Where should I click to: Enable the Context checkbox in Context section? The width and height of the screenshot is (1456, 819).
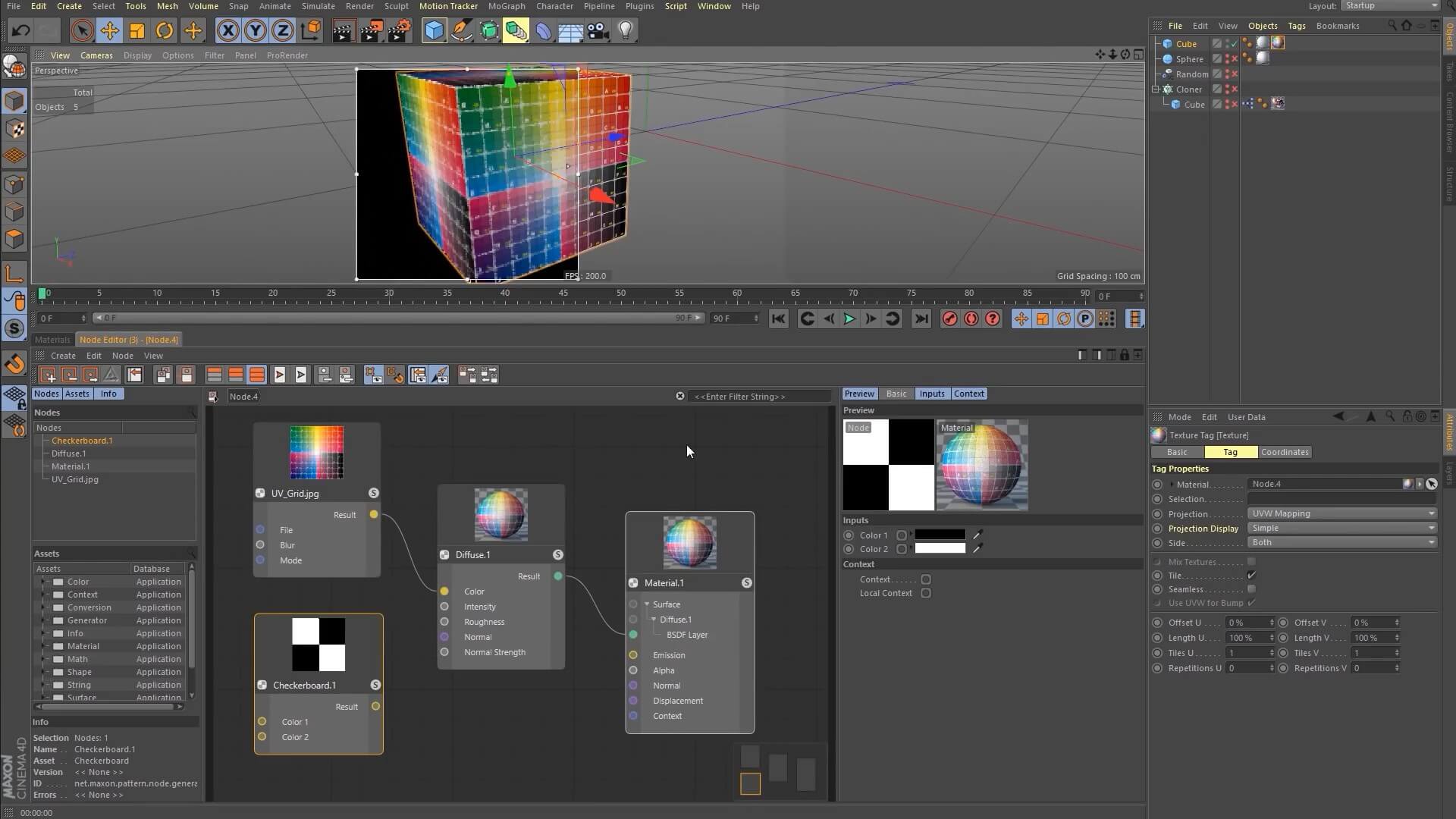click(x=926, y=579)
